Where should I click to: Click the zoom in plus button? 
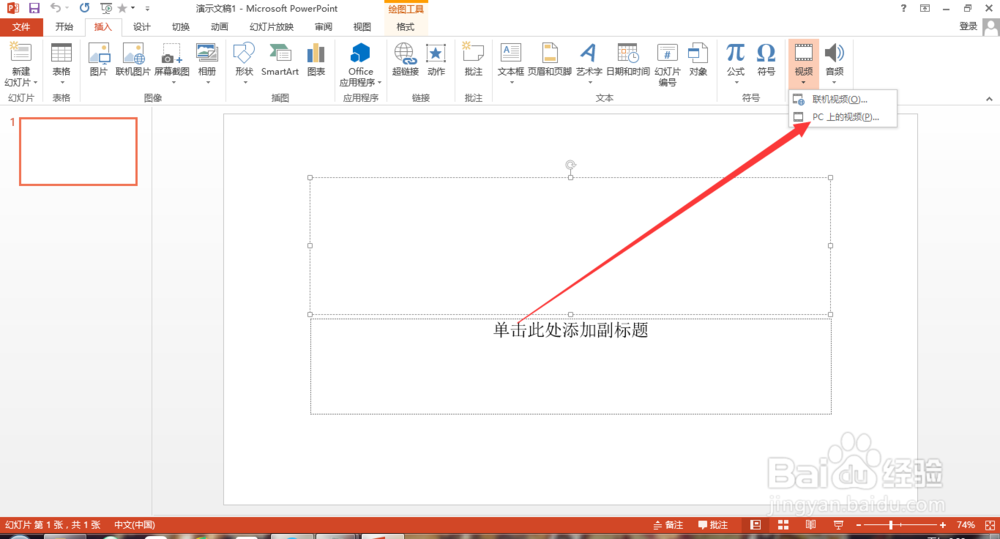(x=943, y=525)
